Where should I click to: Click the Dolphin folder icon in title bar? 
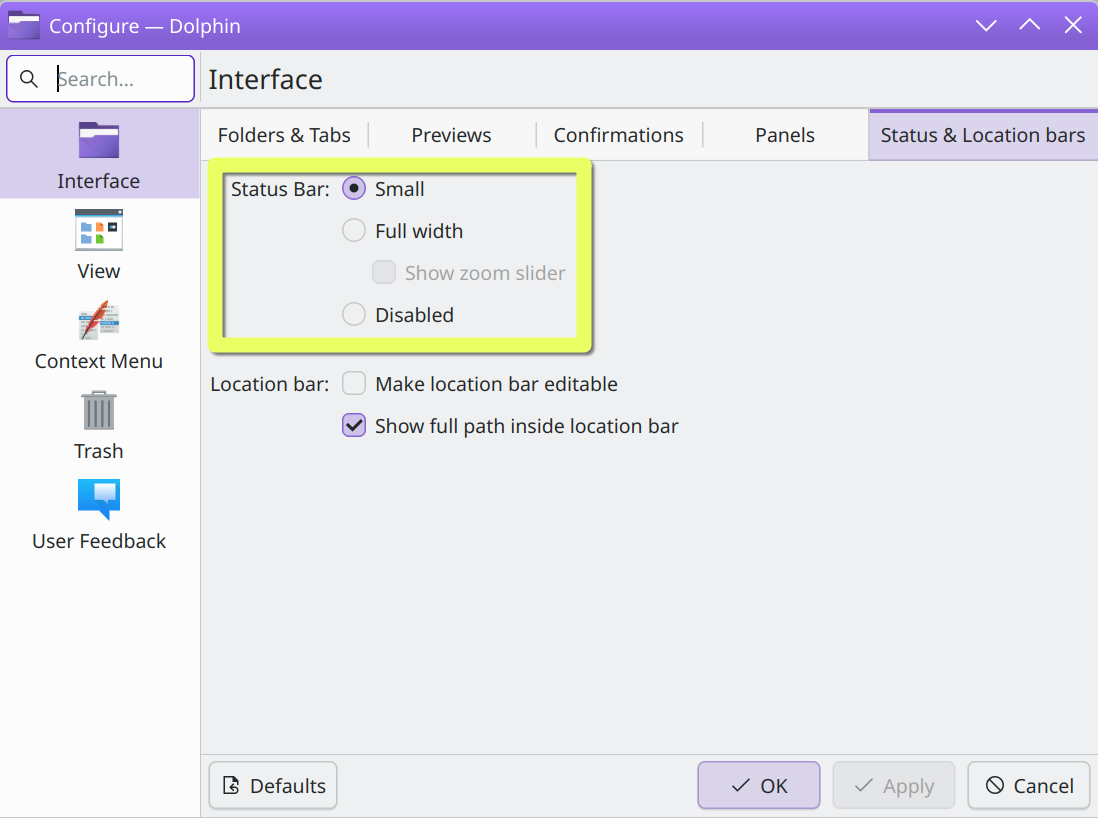pos(24,26)
